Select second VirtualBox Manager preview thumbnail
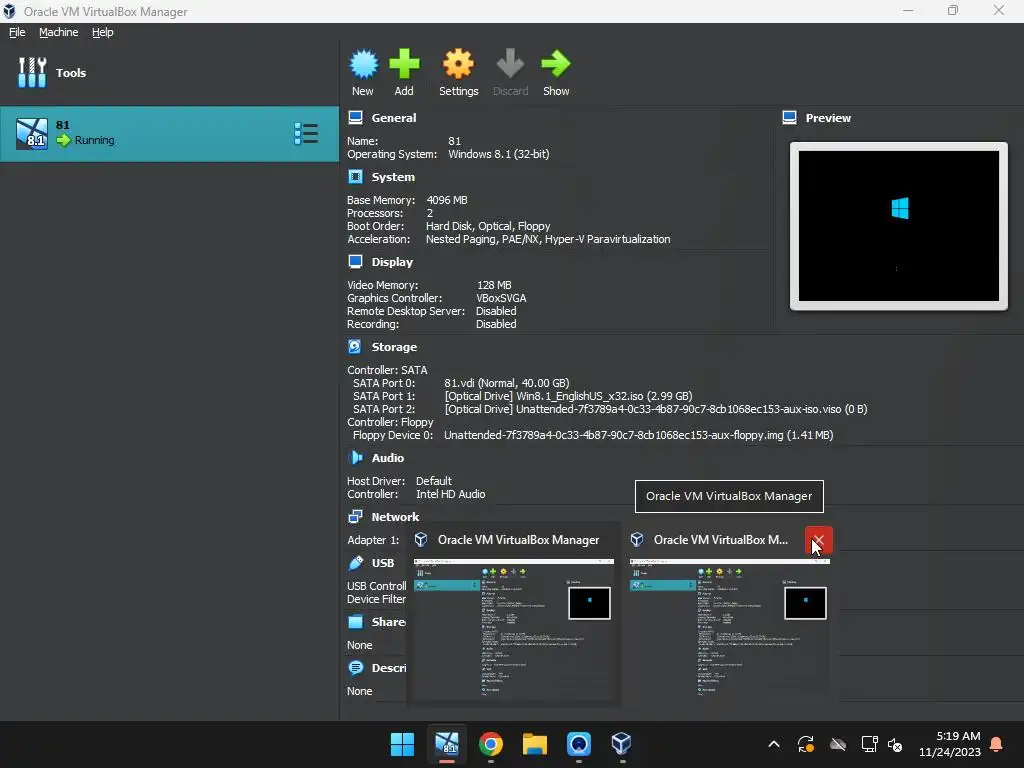Viewport: 1024px width, 768px height. 729,628
